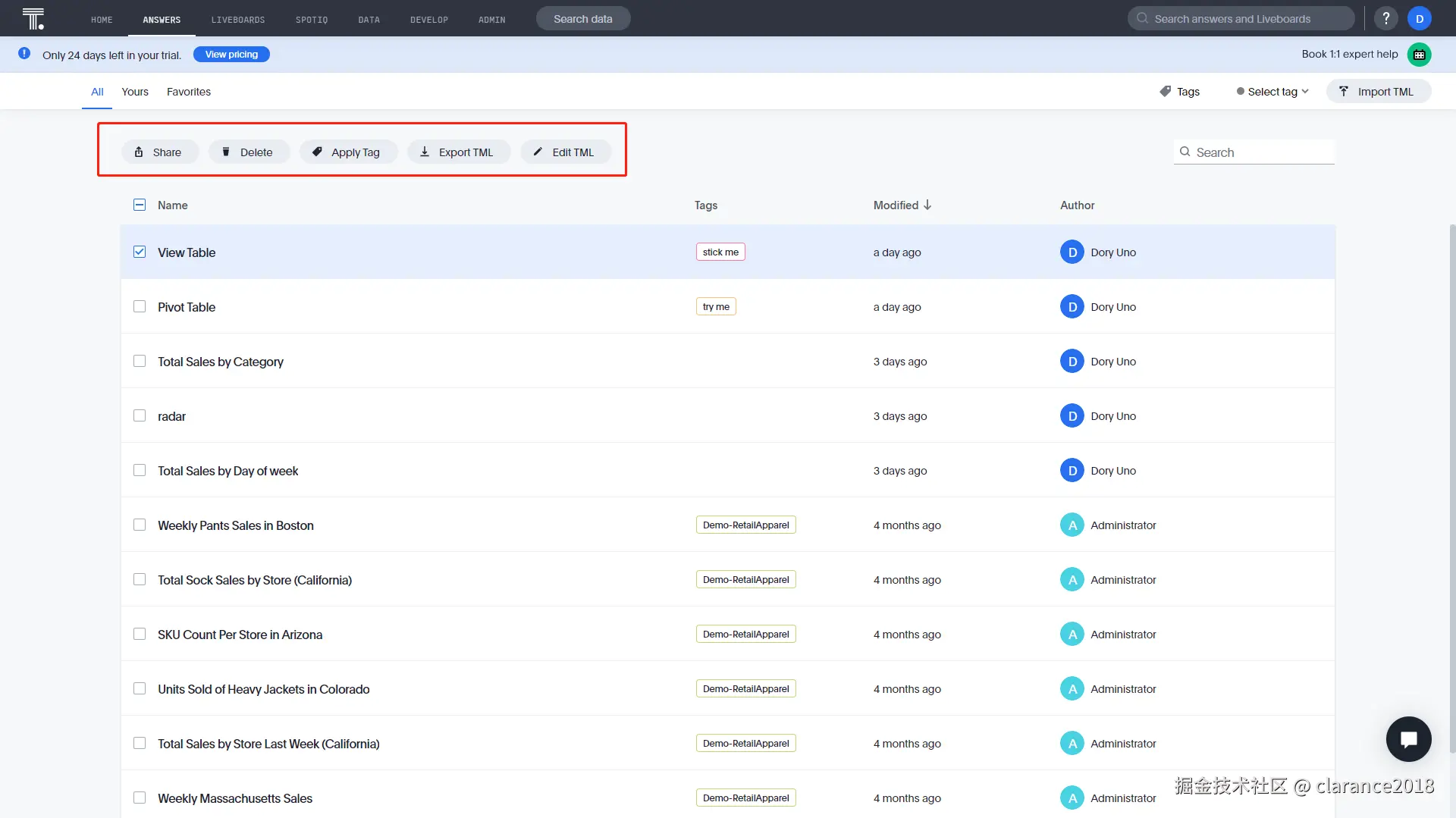1456x818 pixels.
Task: Sort by the Modified column header
Action: [x=902, y=205]
